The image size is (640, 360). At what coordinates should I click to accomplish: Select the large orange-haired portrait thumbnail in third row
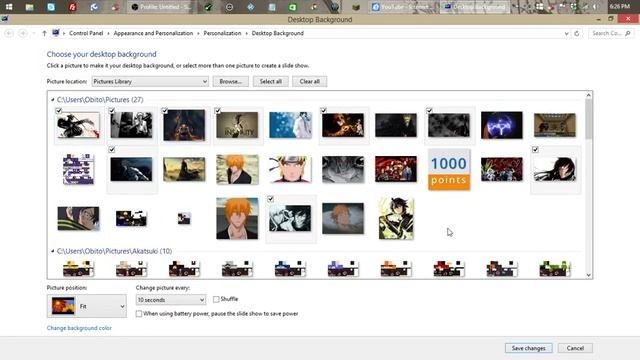tap(237, 218)
